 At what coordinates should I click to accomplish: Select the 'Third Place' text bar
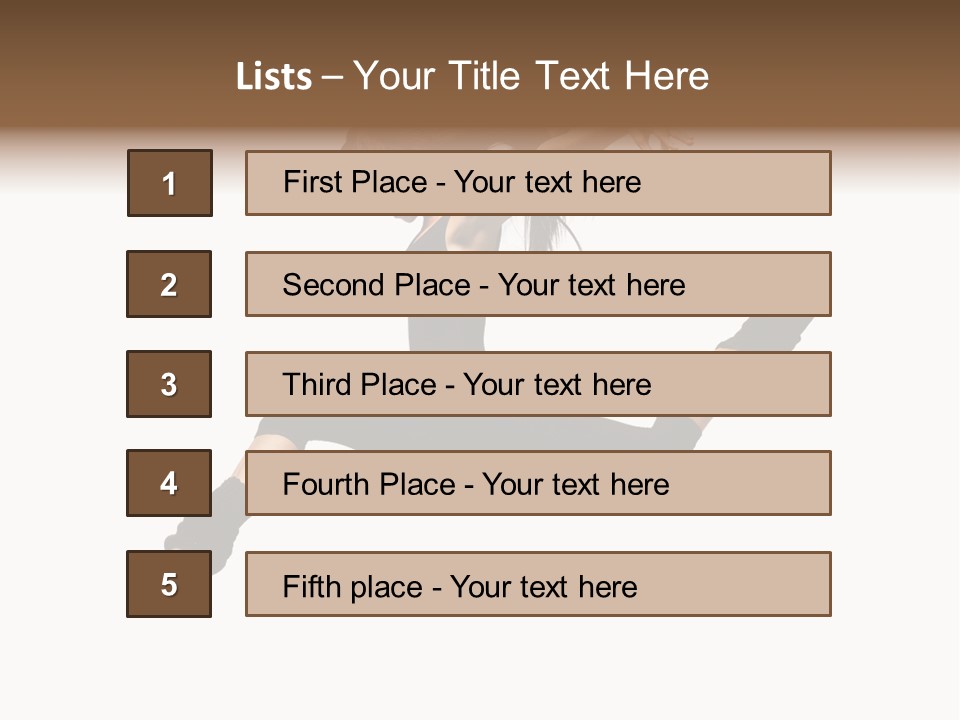click(x=538, y=384)
